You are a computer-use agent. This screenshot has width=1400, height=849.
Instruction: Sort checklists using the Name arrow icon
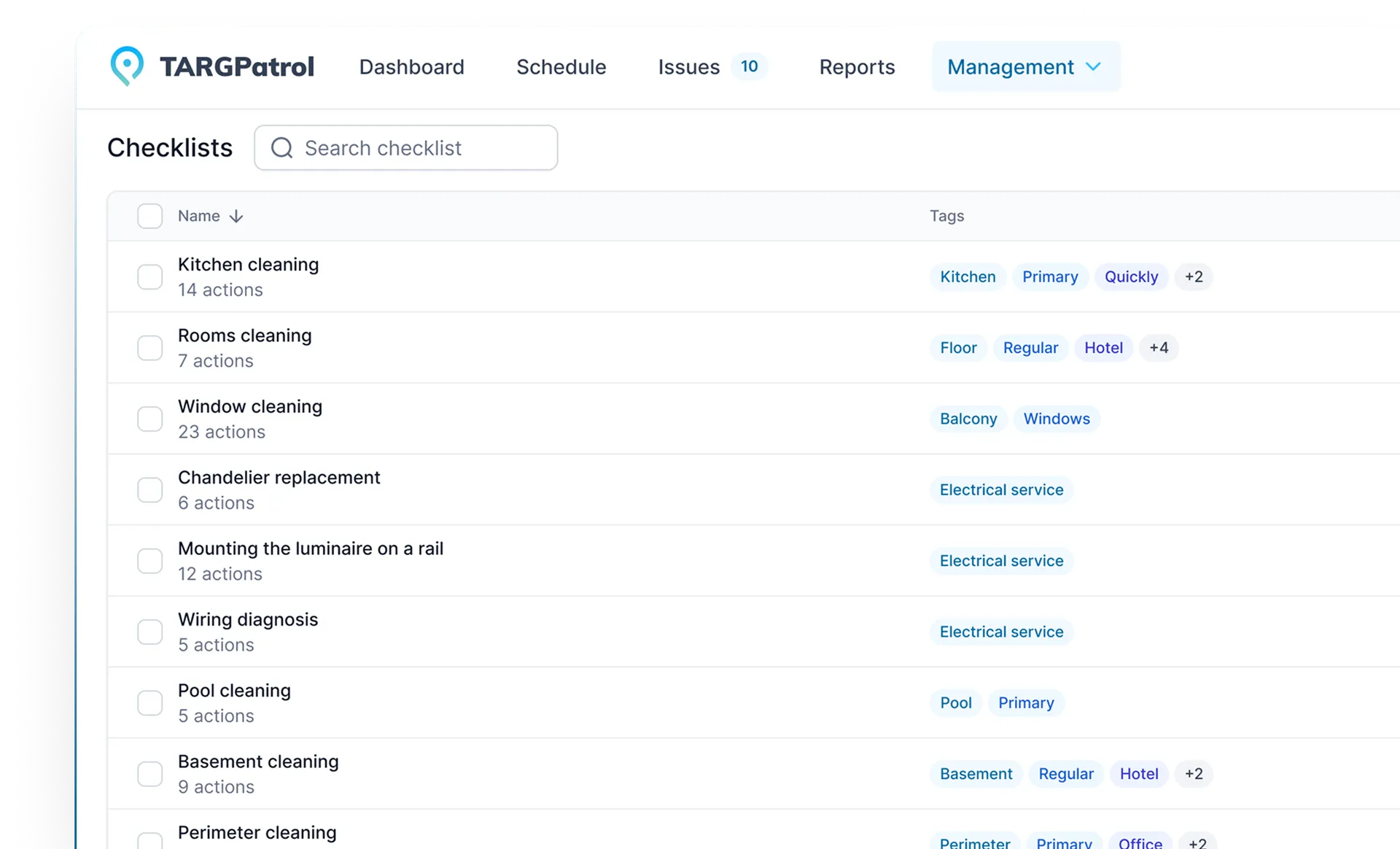236,216
